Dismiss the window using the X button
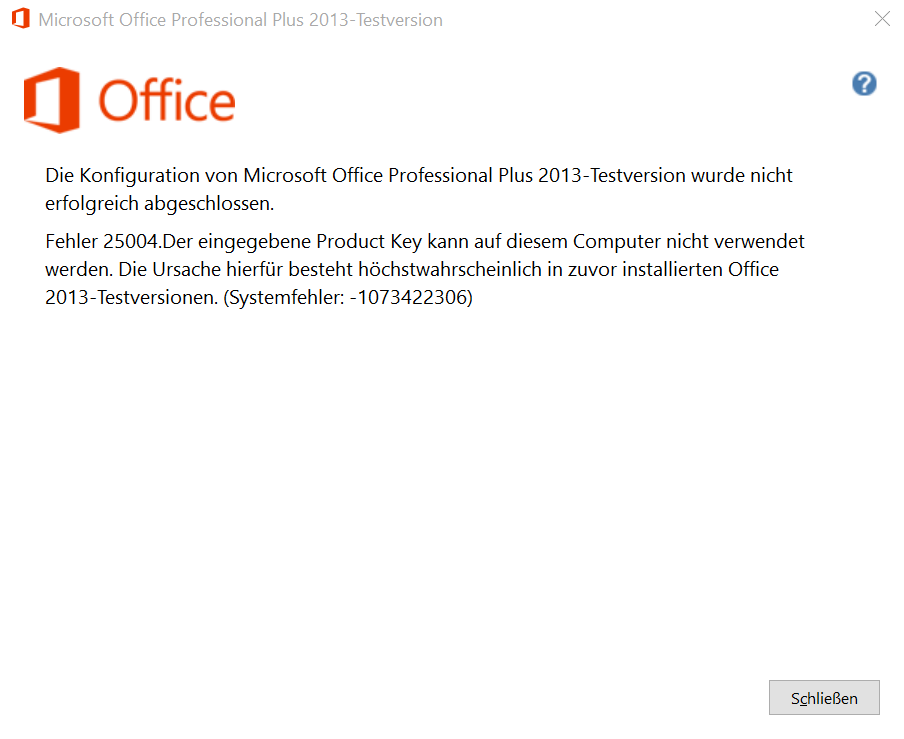The image size is (904, 739). (882, 19)
